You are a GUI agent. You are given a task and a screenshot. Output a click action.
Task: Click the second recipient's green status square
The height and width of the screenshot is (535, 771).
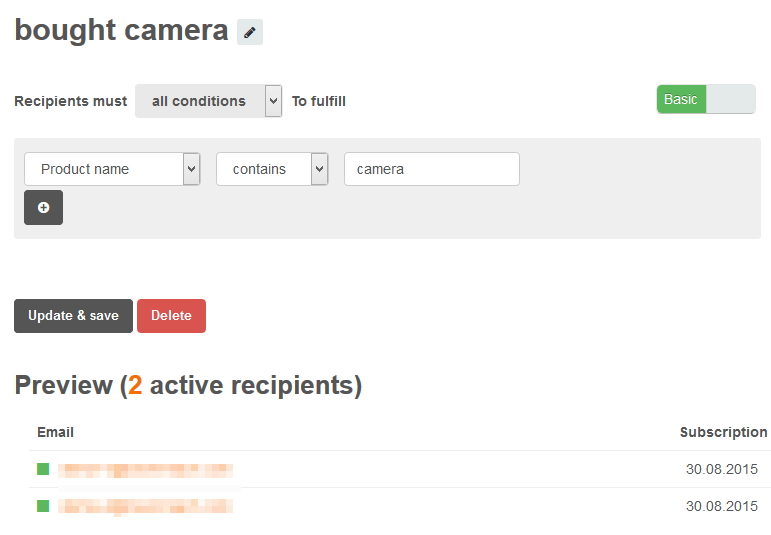click(x=43, y=506)
